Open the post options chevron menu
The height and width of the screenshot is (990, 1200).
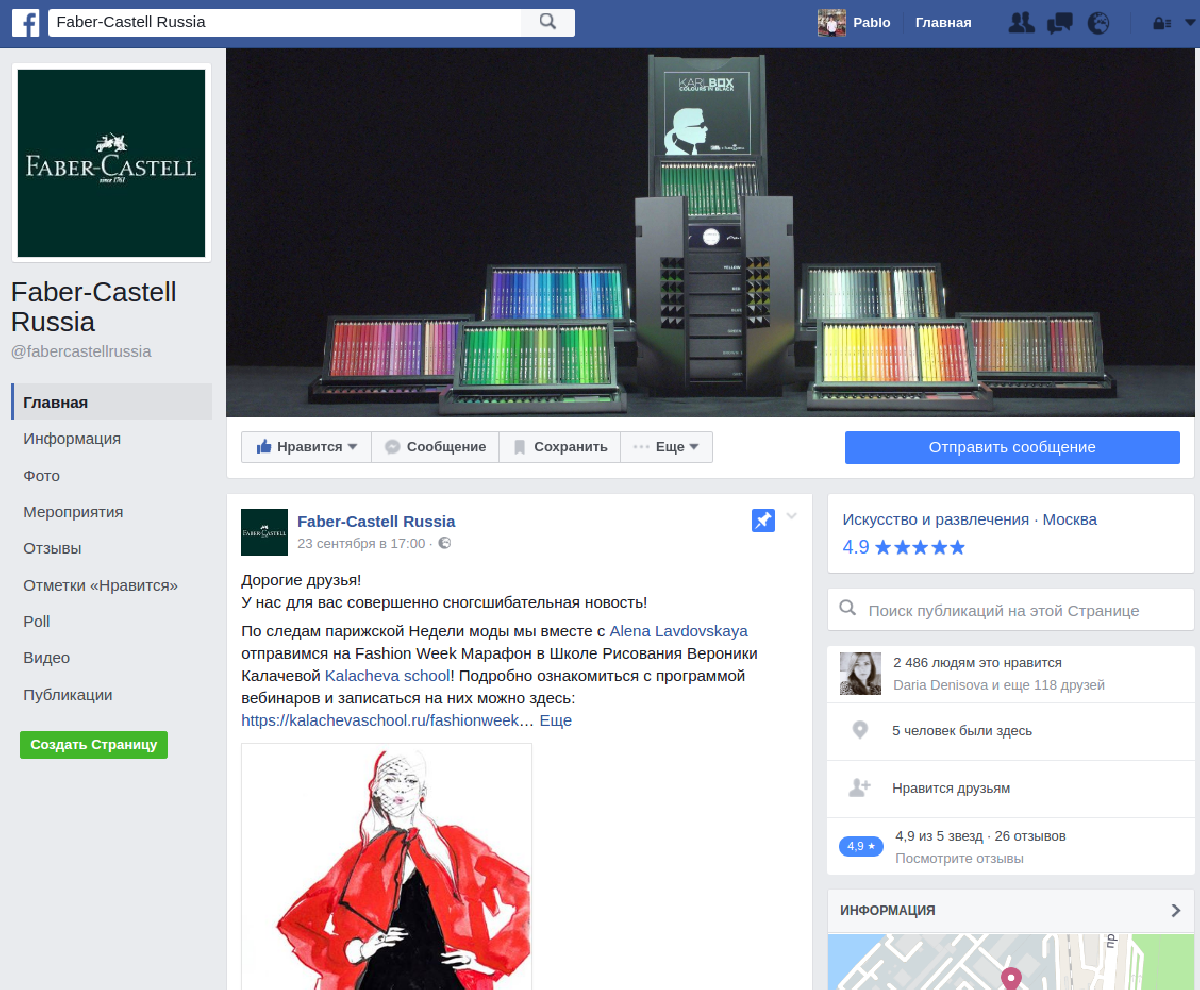pyautogui.click(x=792, y=516)
